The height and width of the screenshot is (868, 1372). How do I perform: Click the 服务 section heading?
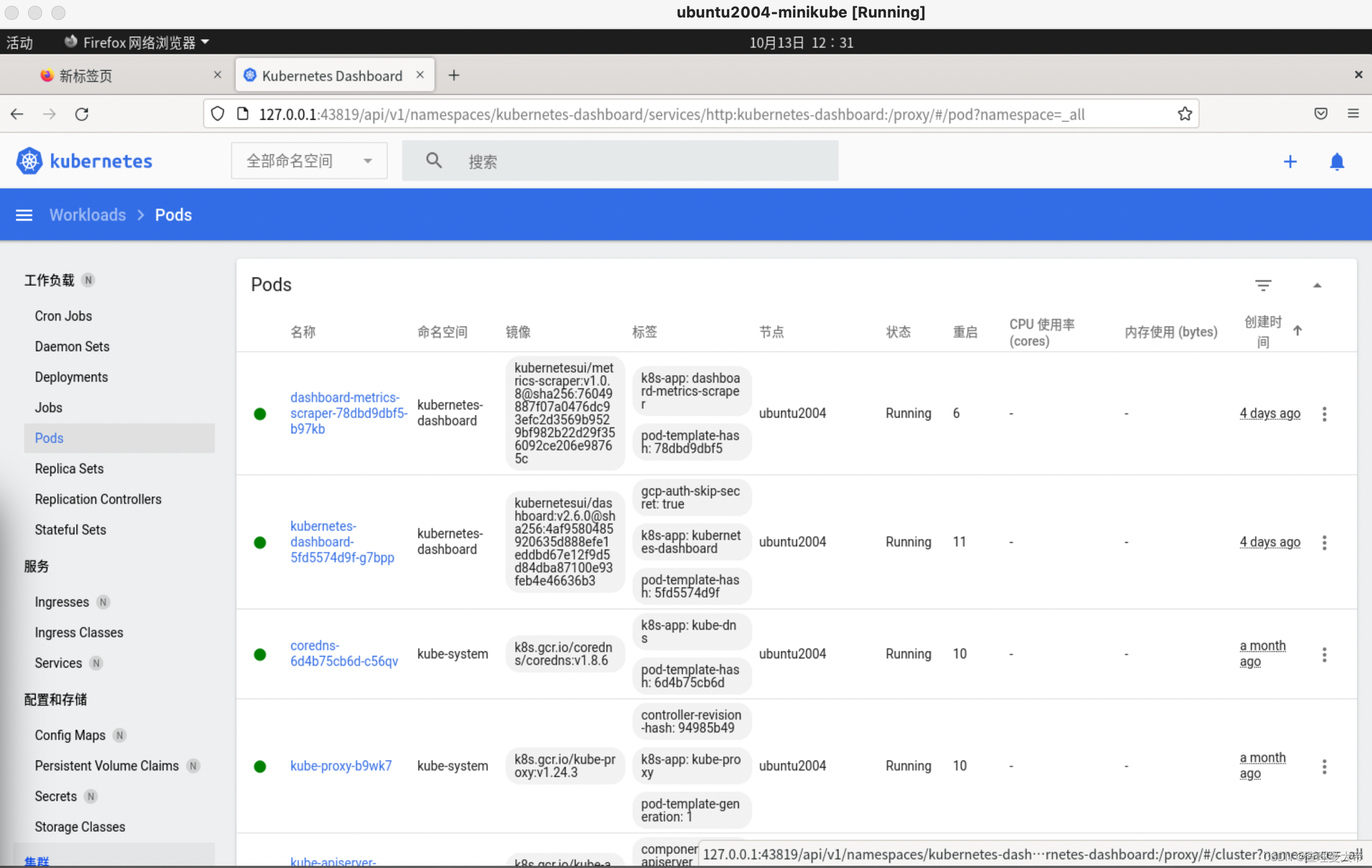tap(36, 566)
